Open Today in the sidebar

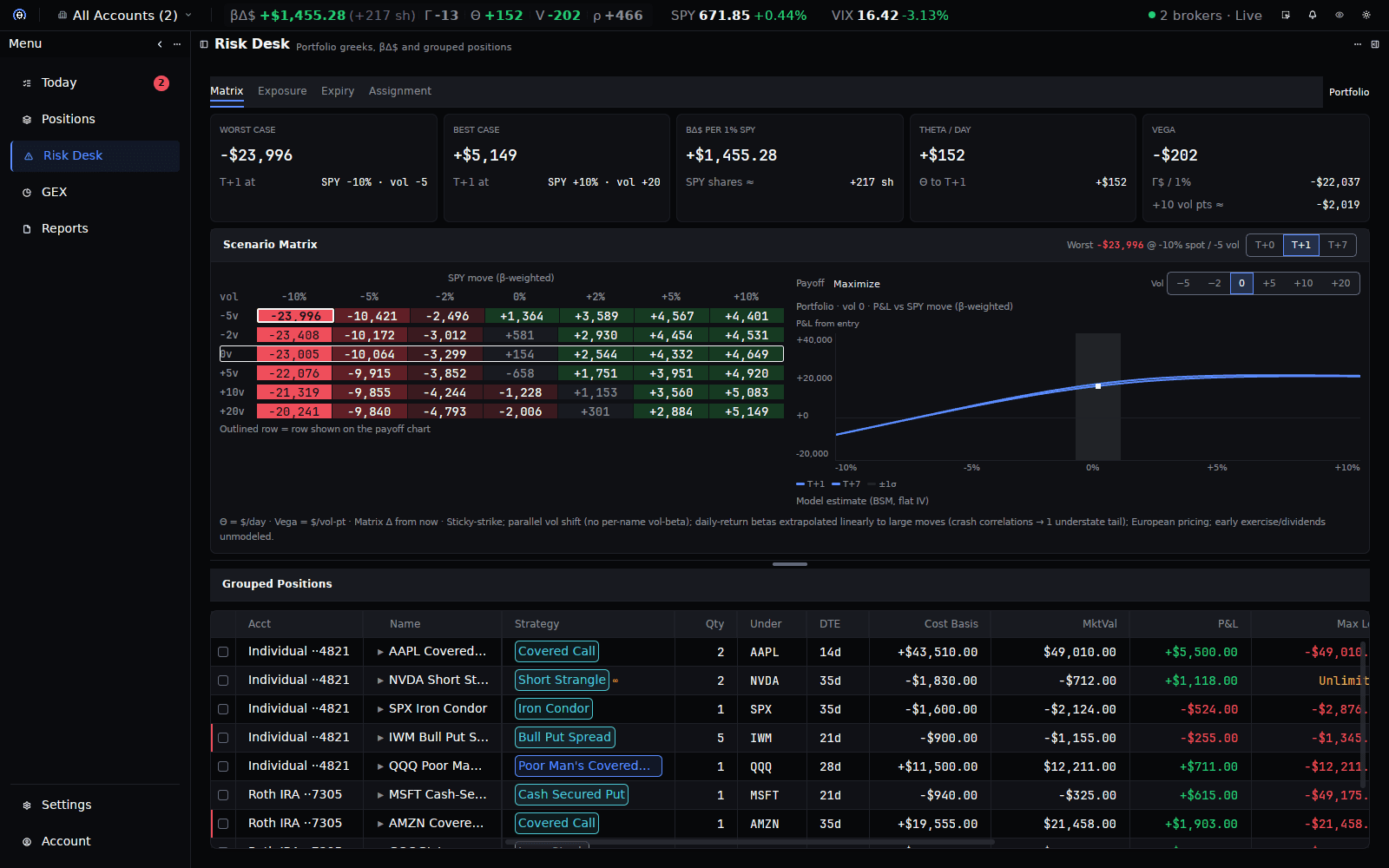pyautogui.click(x=95, y=82)
